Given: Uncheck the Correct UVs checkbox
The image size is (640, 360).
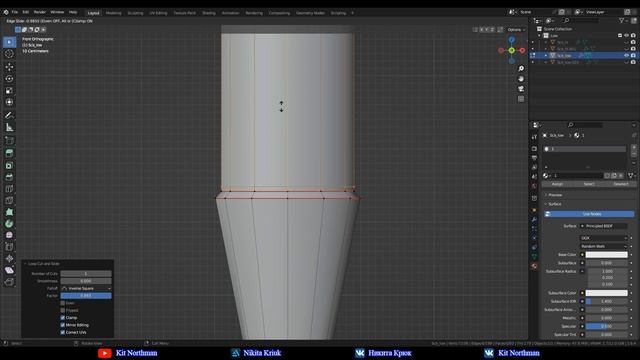Looking at the screenshot, I should [x=63, y=333].
